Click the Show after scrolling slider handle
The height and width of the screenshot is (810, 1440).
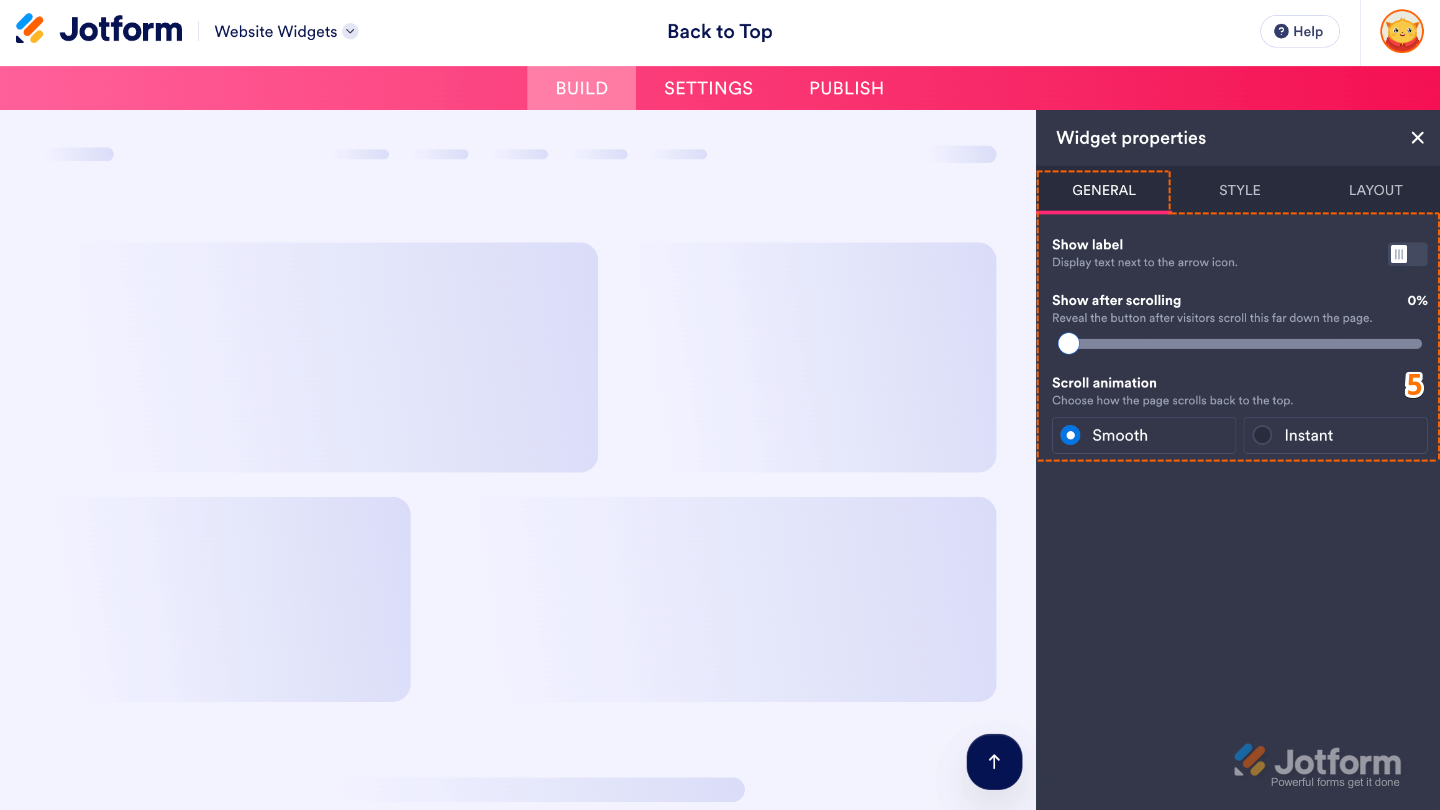point(1069,344)
